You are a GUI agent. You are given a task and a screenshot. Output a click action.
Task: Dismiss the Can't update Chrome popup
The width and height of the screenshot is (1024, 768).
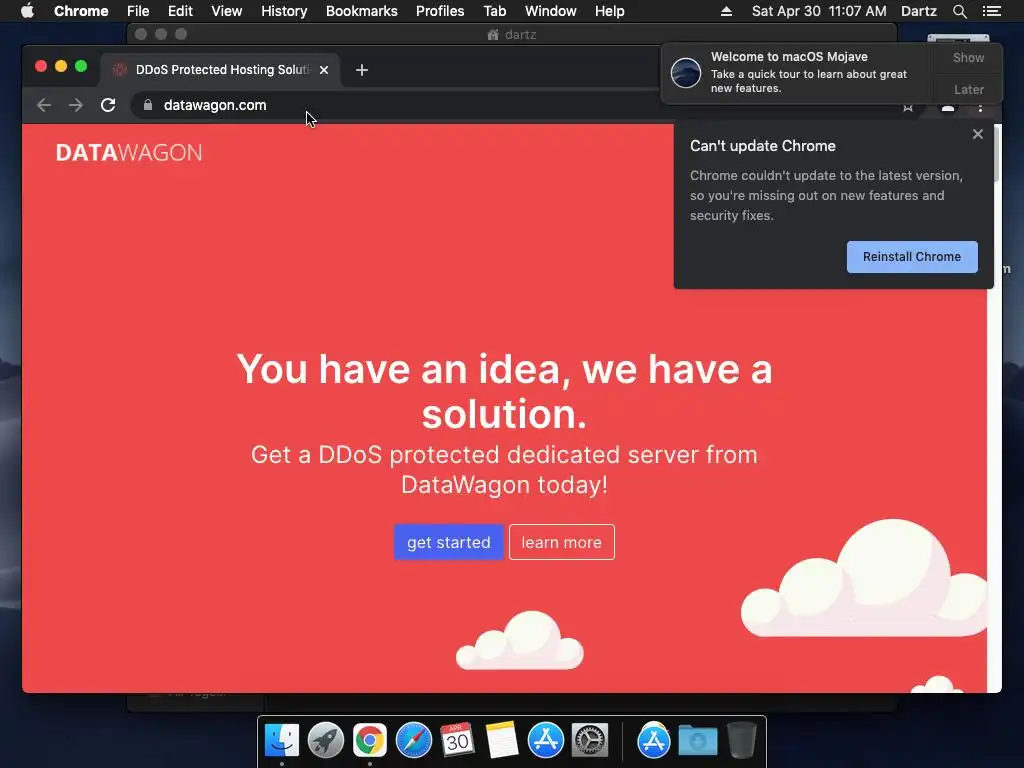[978, 134]
